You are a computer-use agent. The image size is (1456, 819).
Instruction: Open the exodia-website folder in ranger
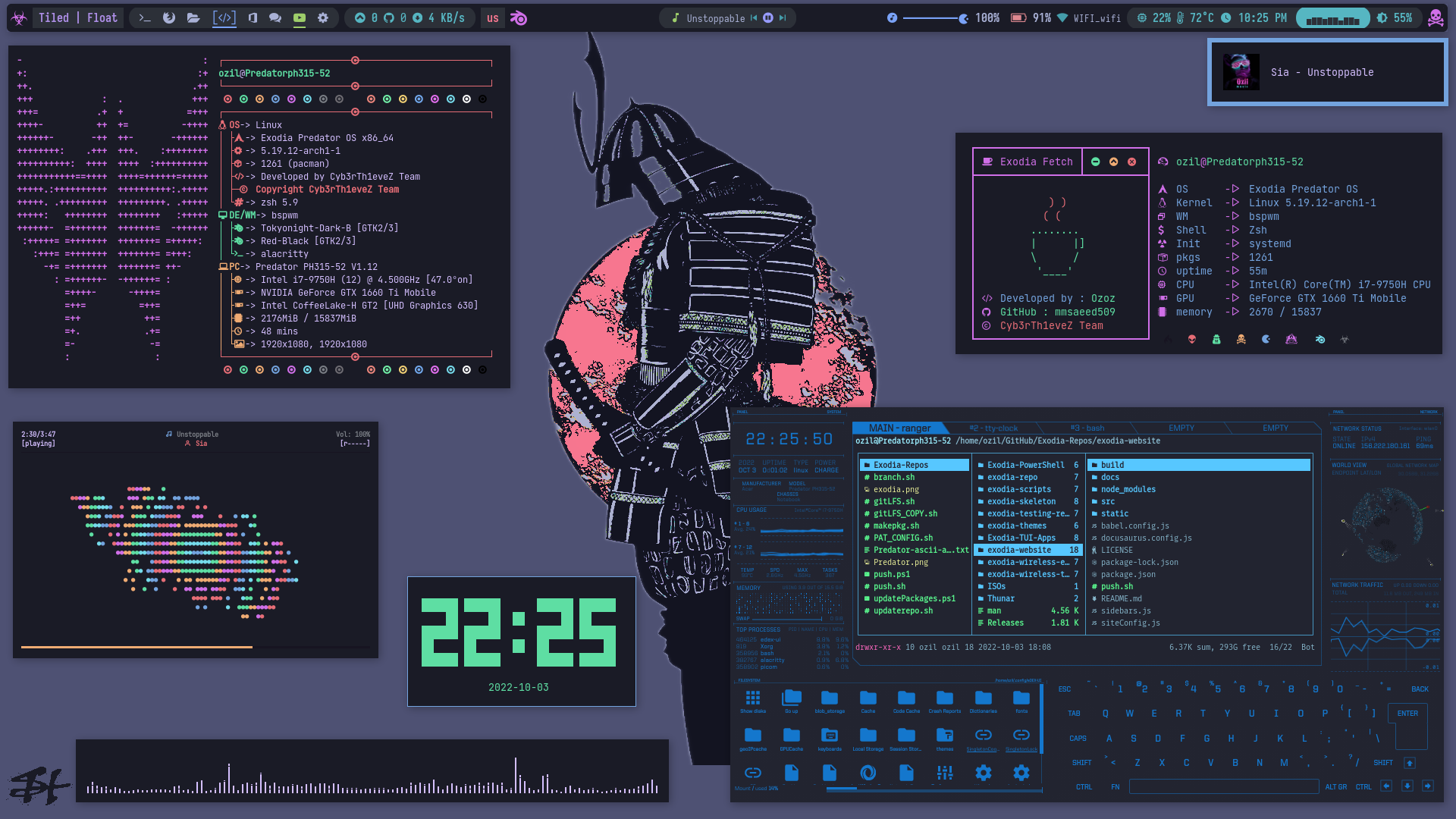[1019, 550]
